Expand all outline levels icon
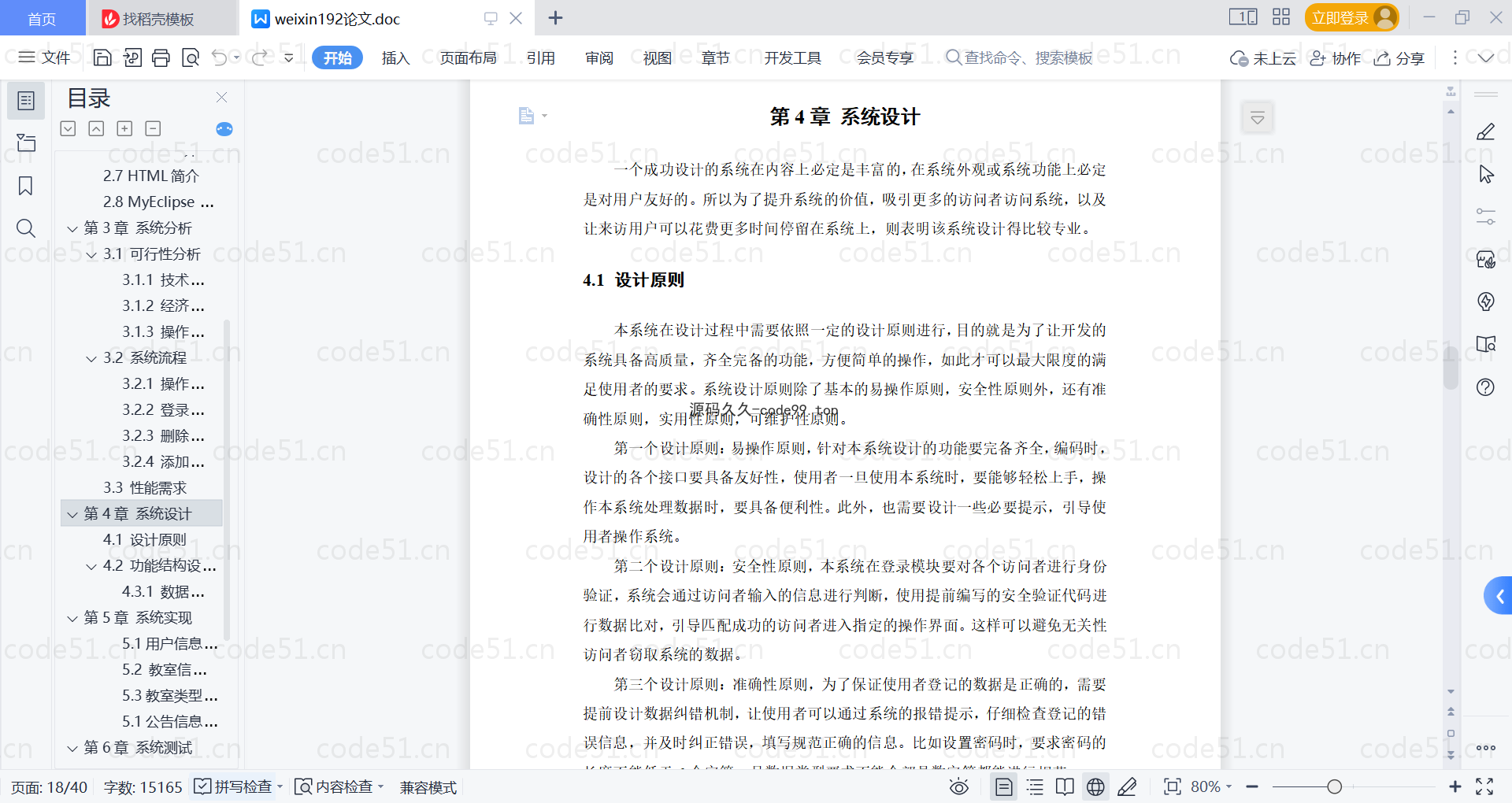The height and width of the screenshot is (803, 1512). (x=69, y=128)
